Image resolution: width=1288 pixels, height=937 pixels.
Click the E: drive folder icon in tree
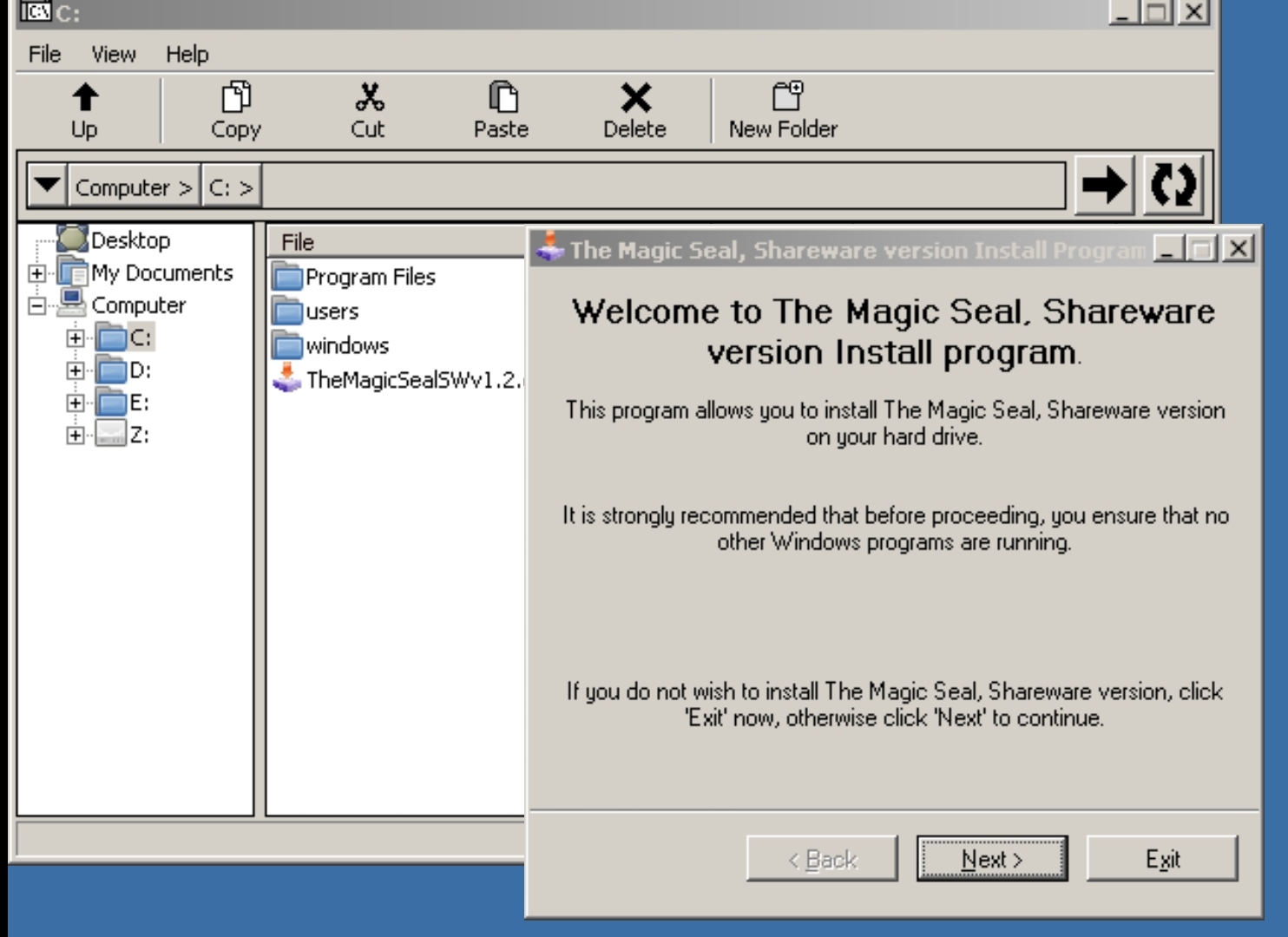tap(112, 403)
